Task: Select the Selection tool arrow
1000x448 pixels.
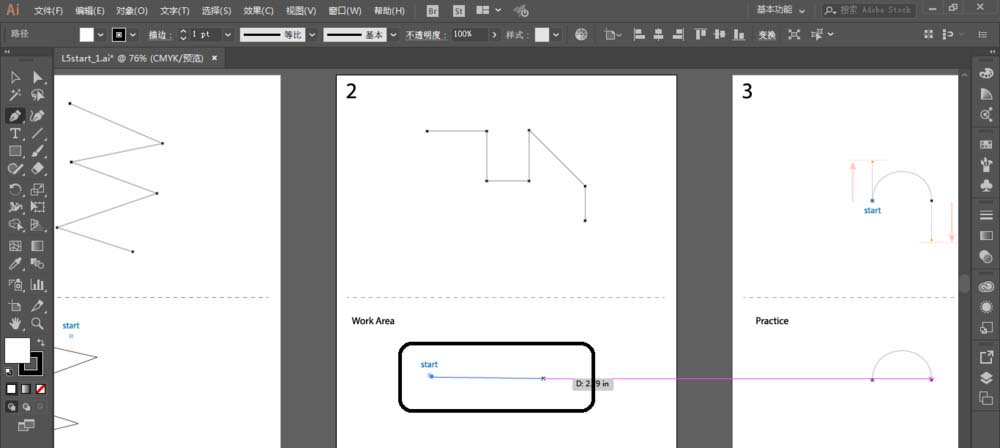Action: coord(15,77)
